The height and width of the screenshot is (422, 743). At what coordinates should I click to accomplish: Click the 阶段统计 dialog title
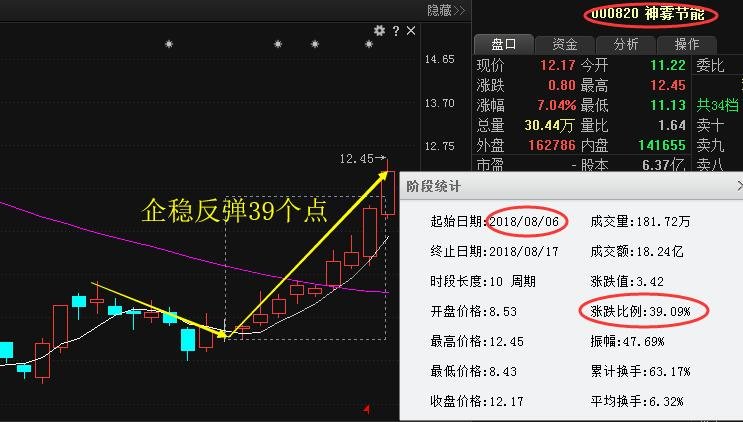433,186
